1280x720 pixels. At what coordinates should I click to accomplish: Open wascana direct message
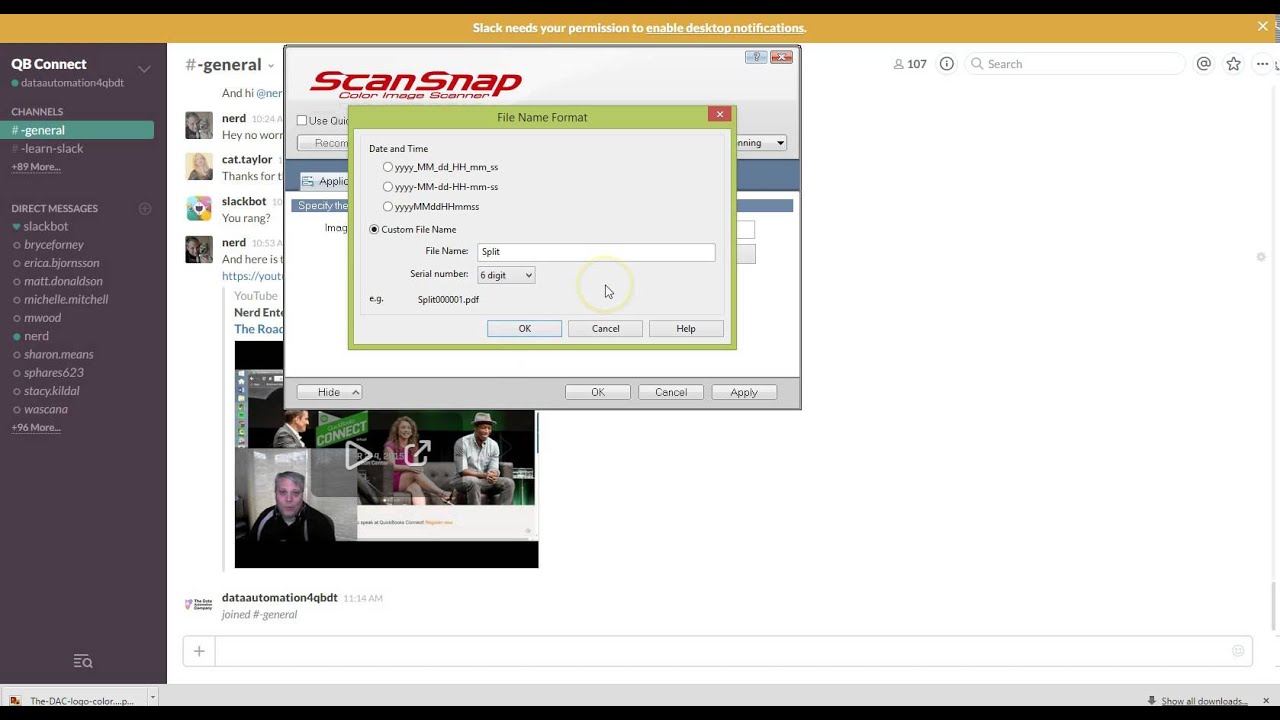click(46, 409)
